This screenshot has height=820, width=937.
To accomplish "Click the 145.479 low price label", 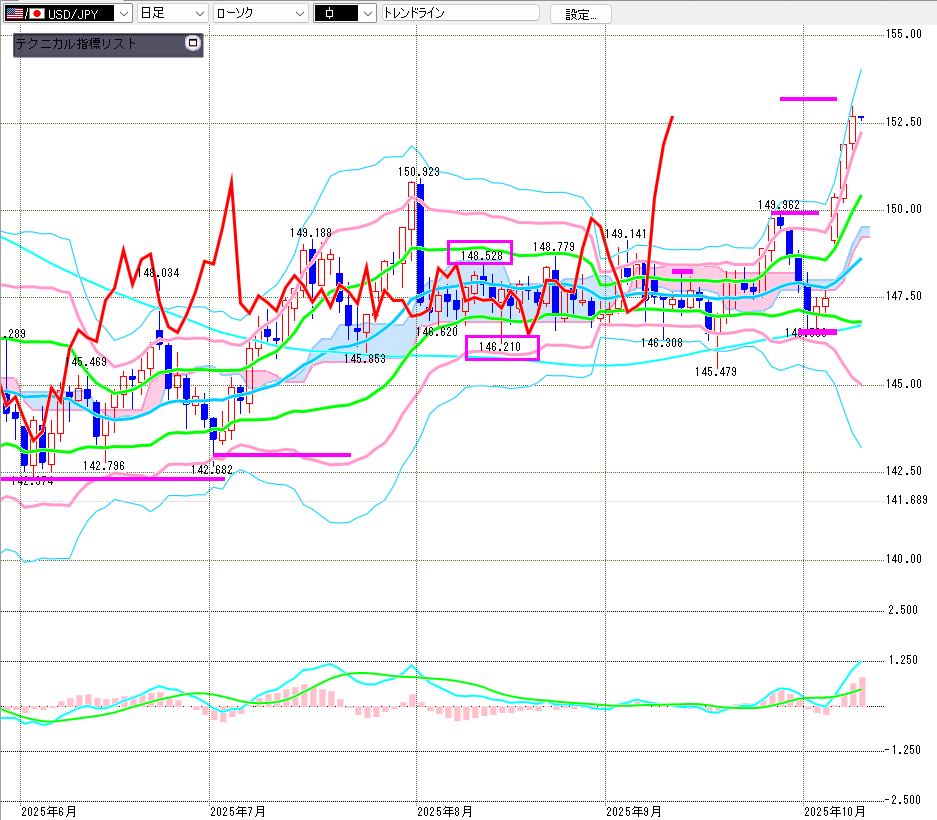I will click(x=715, y=371).
